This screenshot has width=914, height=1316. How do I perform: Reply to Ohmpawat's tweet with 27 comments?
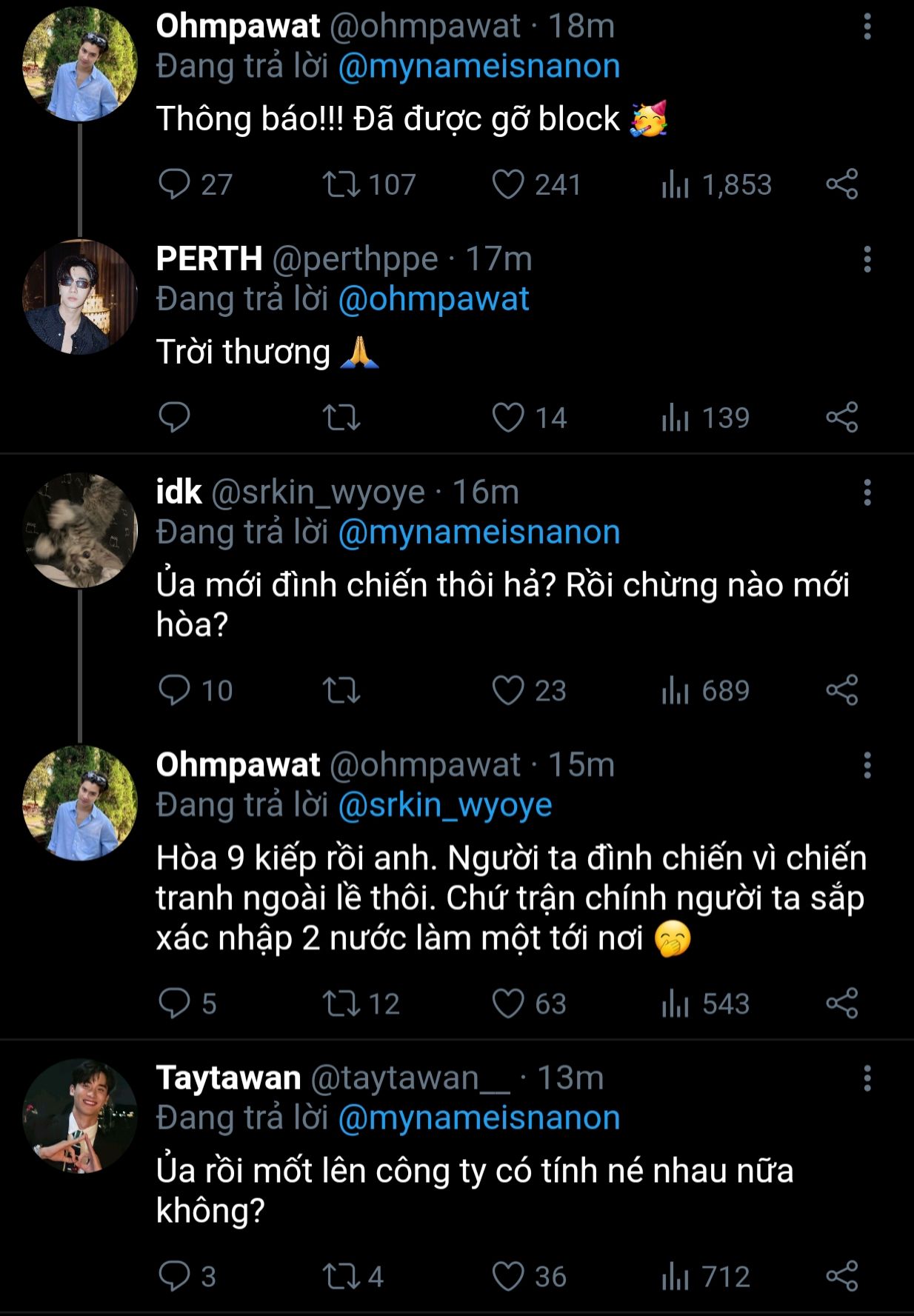coord(175,184)
